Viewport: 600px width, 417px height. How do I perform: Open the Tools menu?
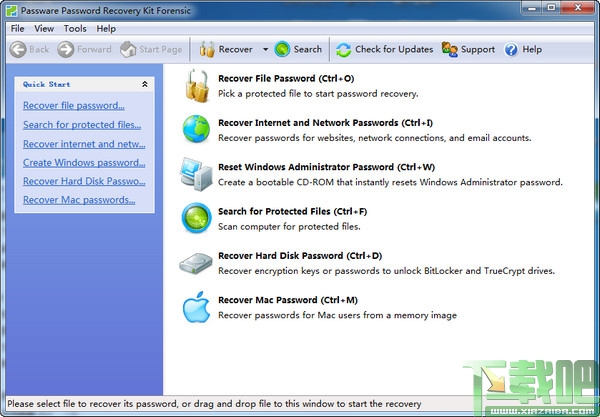[75, 29]
